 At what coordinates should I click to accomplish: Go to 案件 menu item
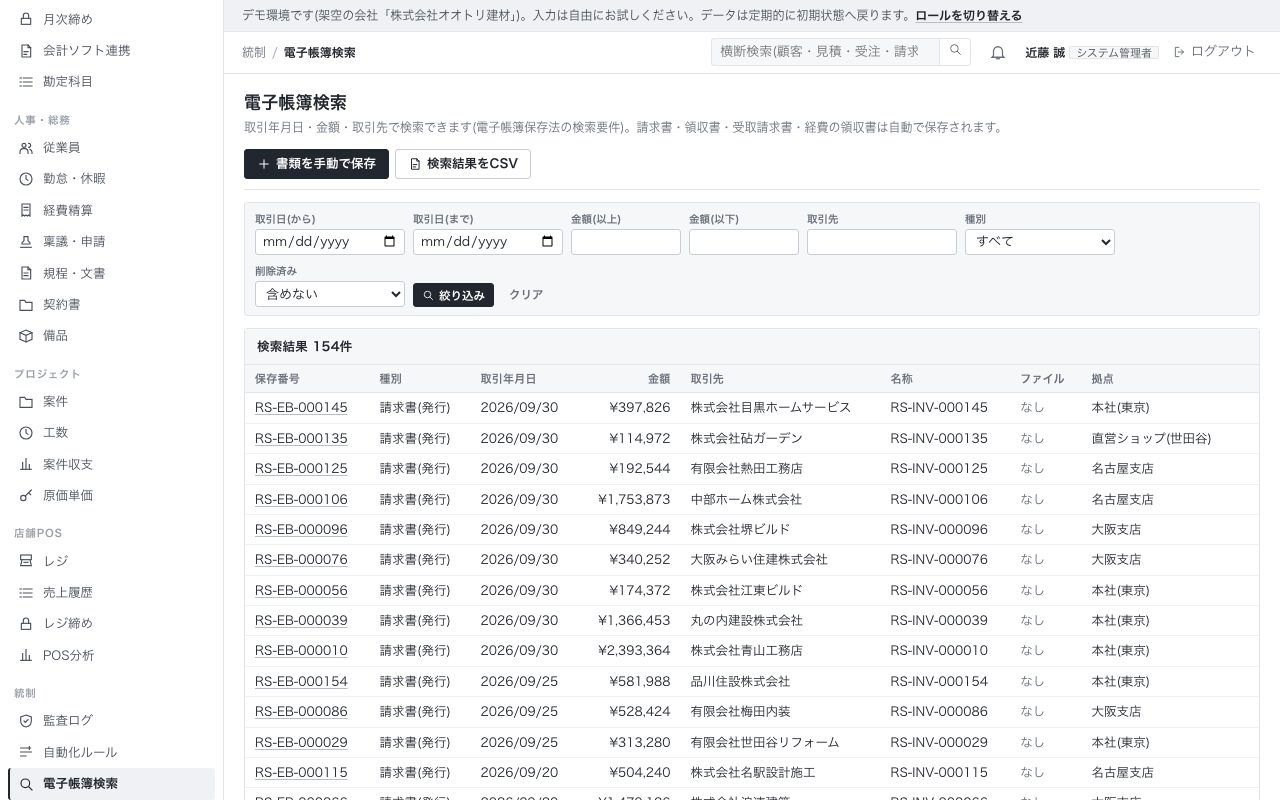pyautogui.click(x=111, y=401)
